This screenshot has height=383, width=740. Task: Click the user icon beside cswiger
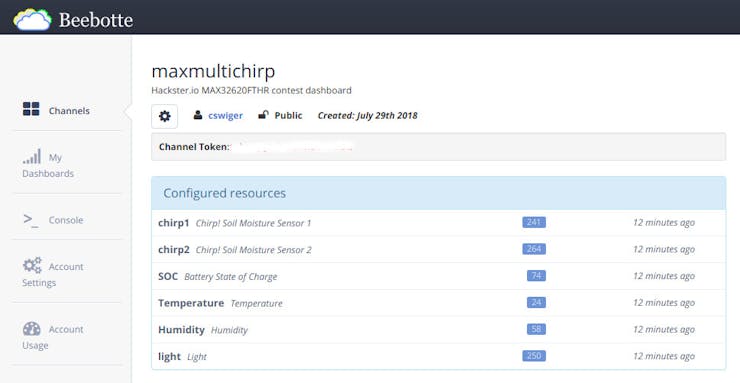(x=198, y=115)
